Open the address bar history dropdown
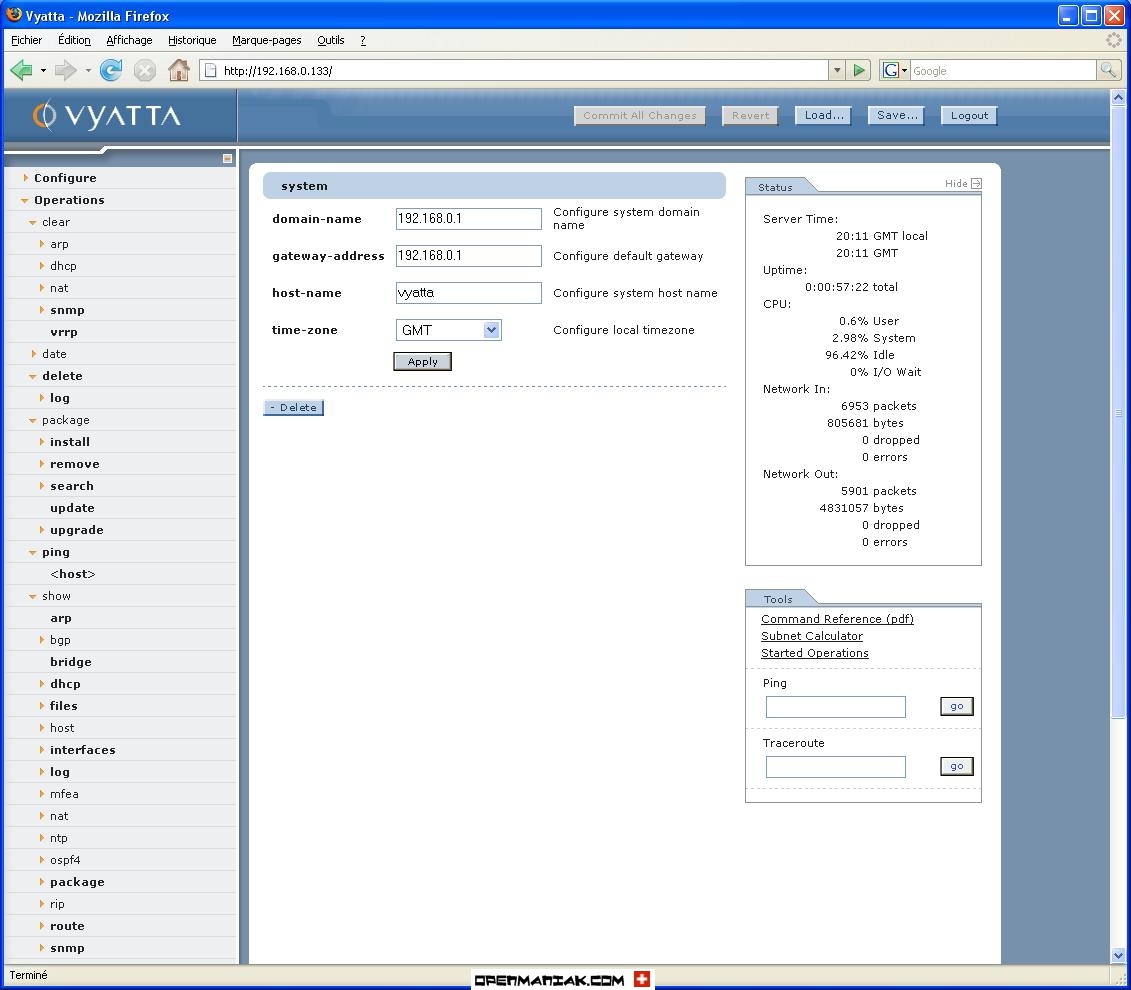This screenshot has height=990, width=1131. [x=837, y=70]
